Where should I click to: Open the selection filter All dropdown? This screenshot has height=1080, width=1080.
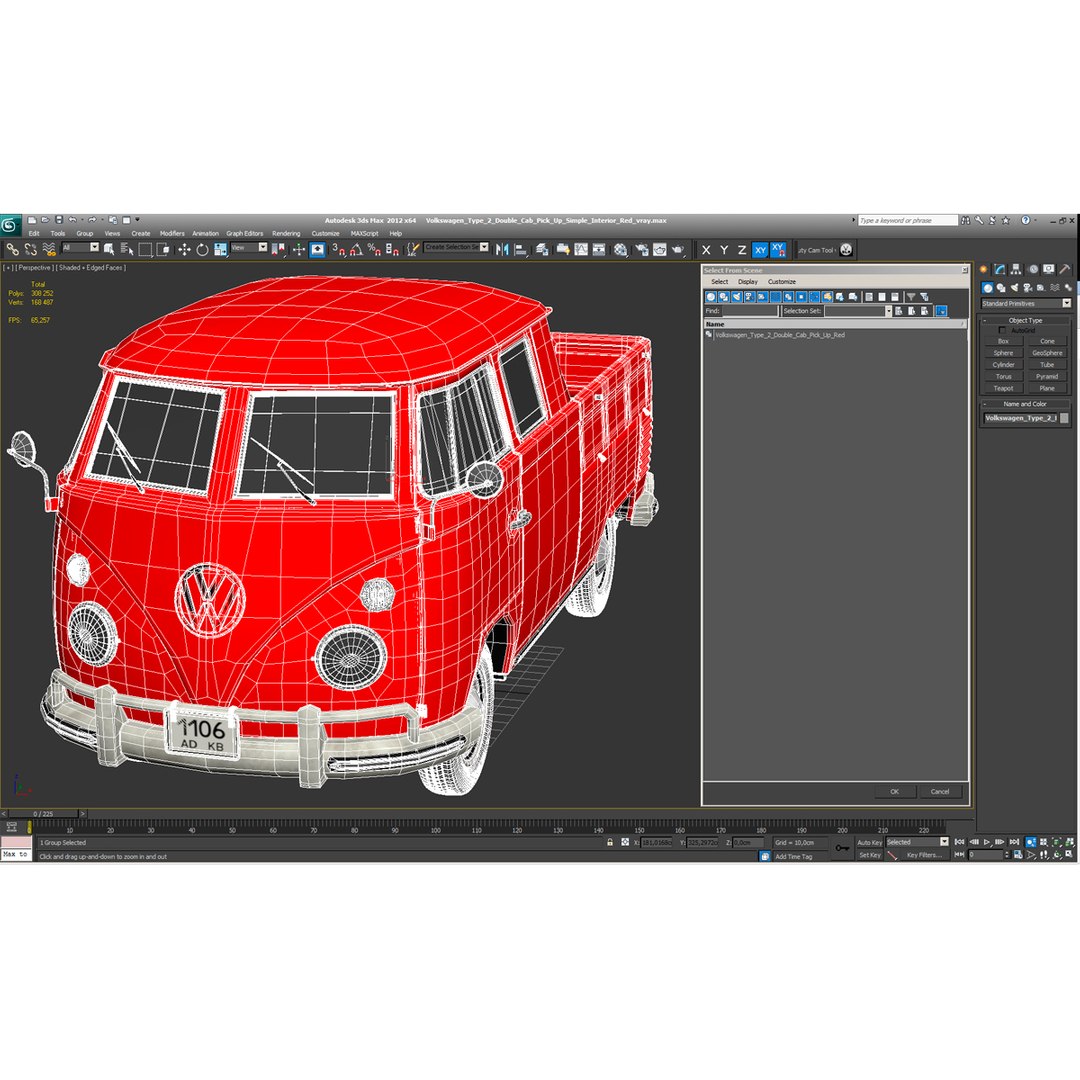(81, 247)
